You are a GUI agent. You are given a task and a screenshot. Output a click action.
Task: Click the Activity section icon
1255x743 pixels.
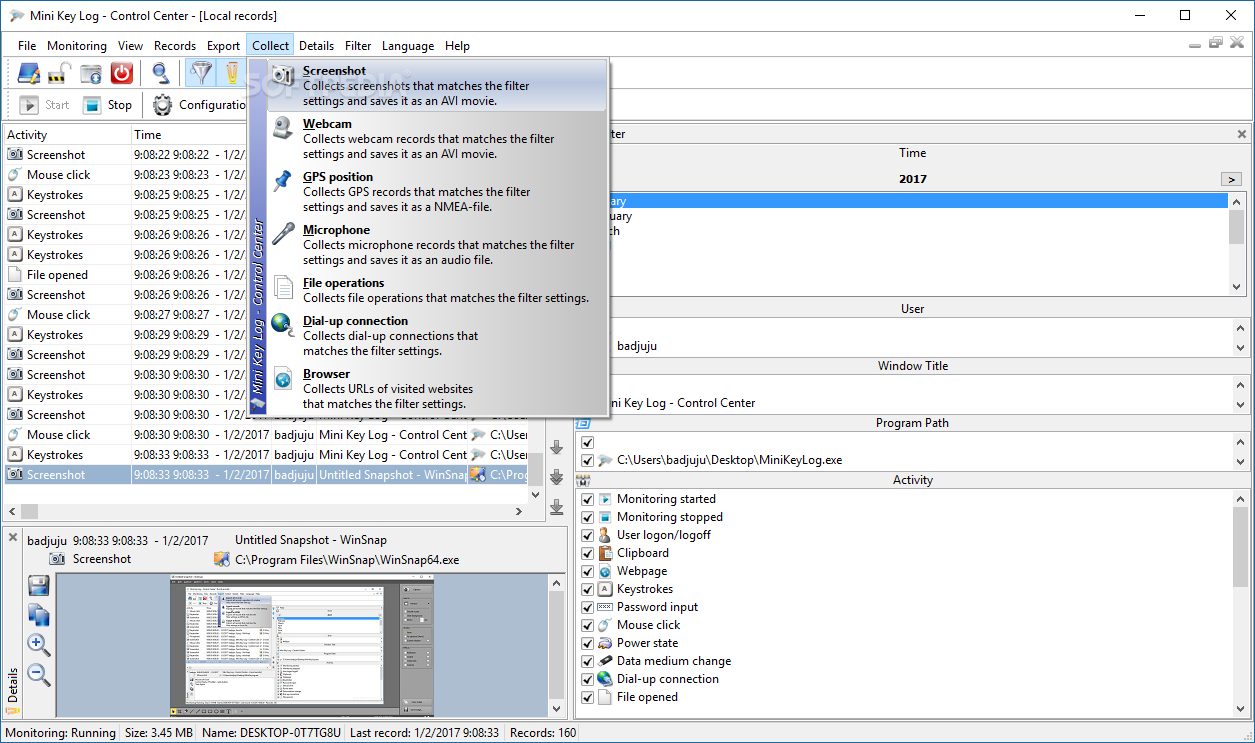click(x=584, y=480)
